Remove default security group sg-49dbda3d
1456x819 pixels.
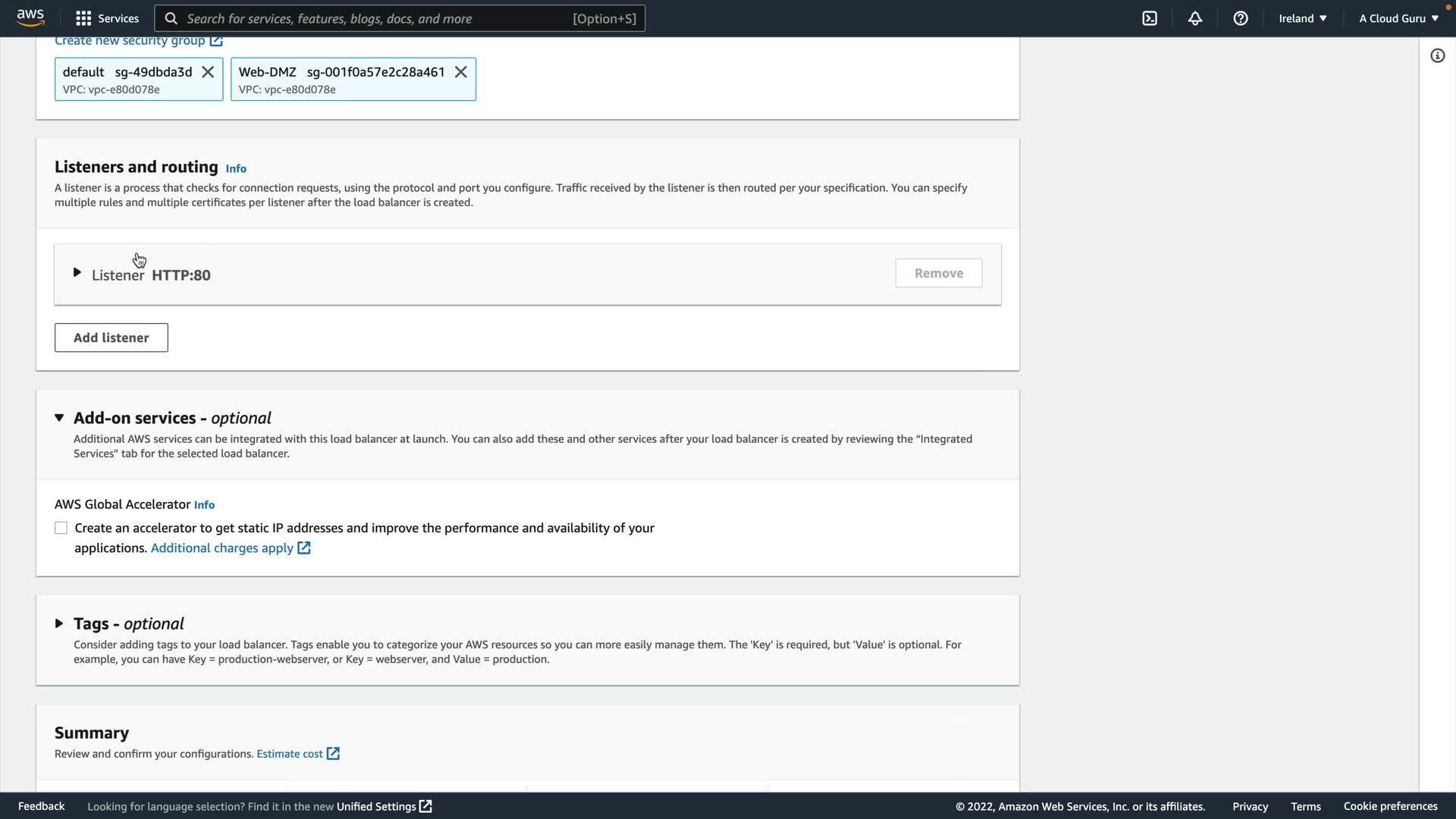[x=208, y=72]
